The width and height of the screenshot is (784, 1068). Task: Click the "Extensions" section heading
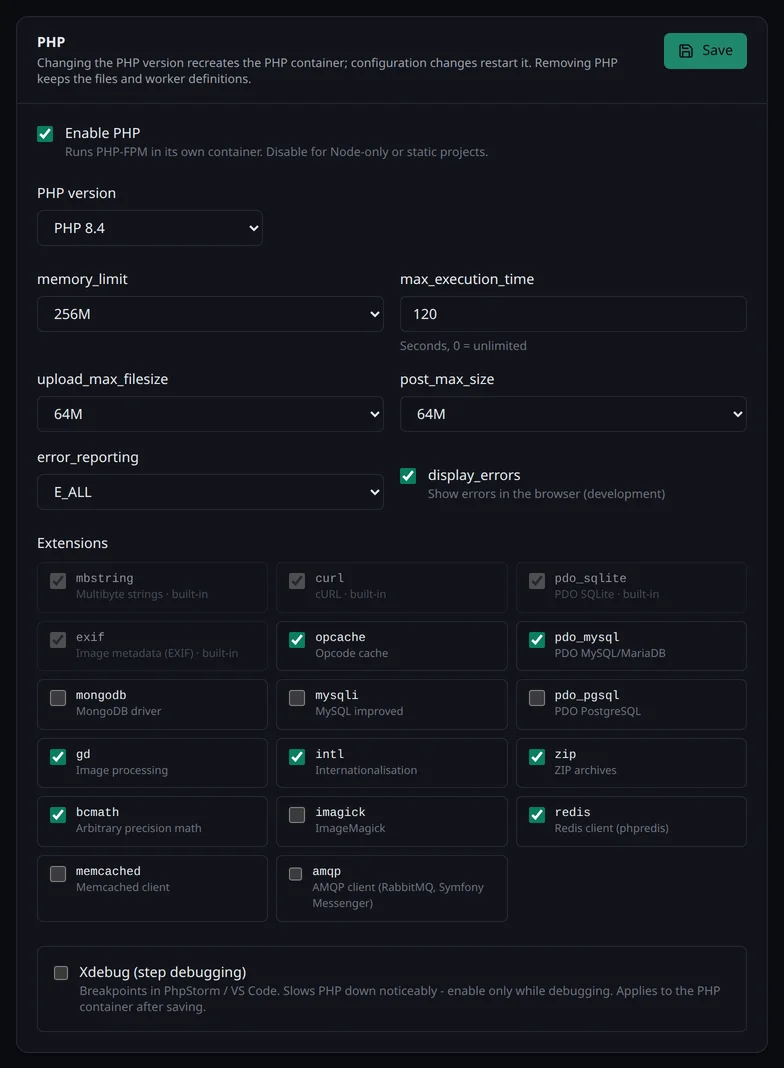click(x=72, y=543)
